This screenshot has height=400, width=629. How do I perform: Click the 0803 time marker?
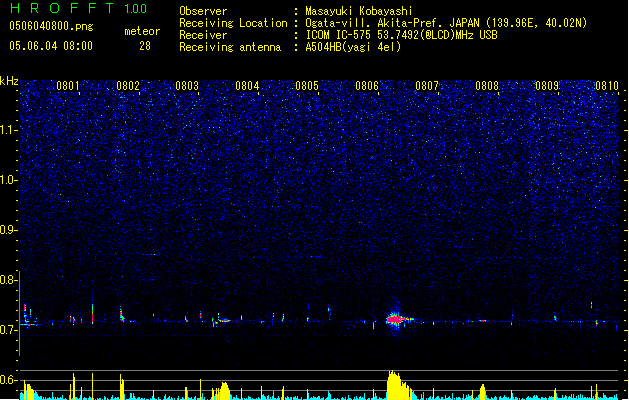pos(187,86)
